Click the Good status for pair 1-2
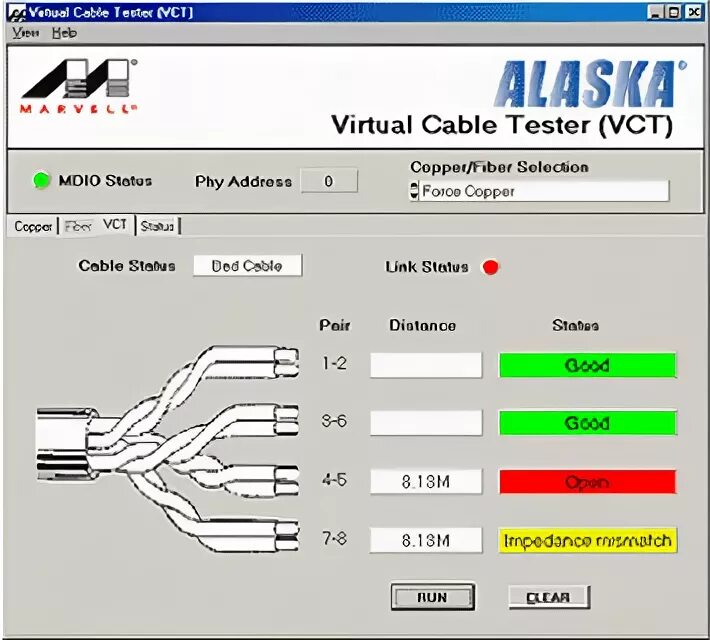710x640 pixels. pos(588,365)
